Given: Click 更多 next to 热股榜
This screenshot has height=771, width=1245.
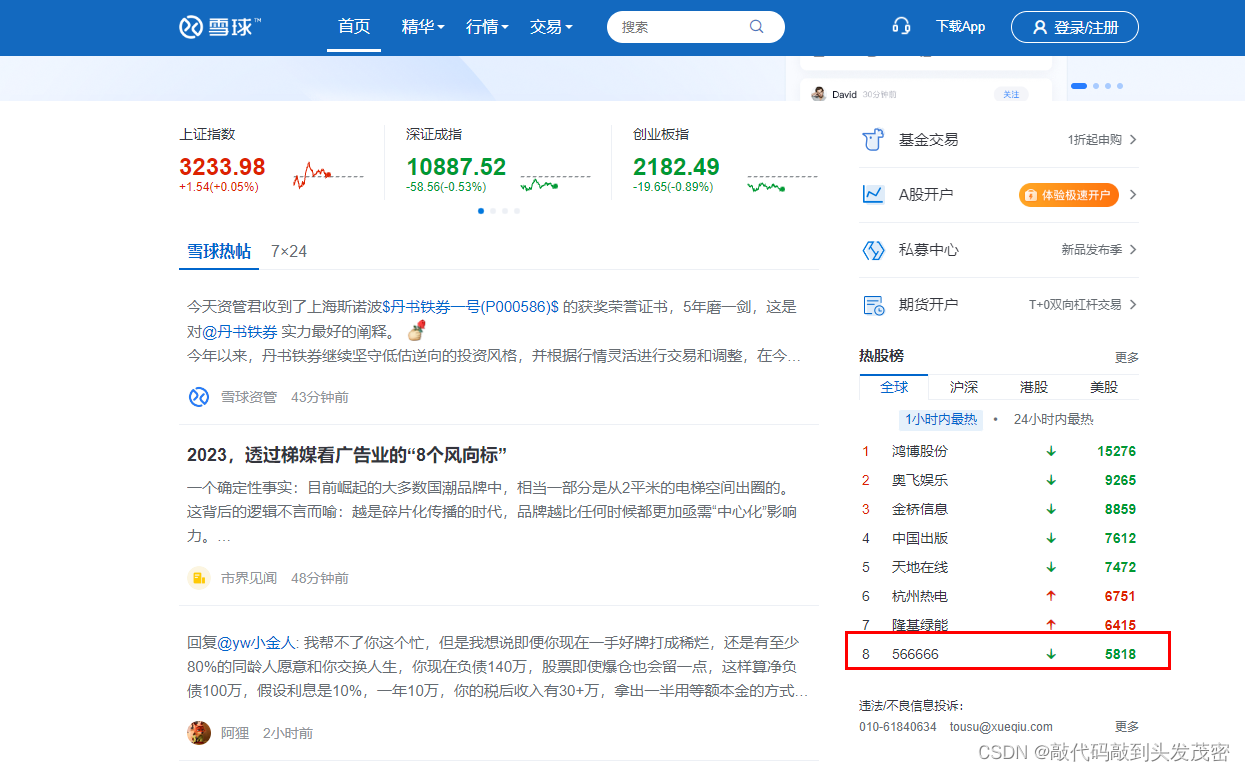Looking at the screenshot, I should 1127,358.
